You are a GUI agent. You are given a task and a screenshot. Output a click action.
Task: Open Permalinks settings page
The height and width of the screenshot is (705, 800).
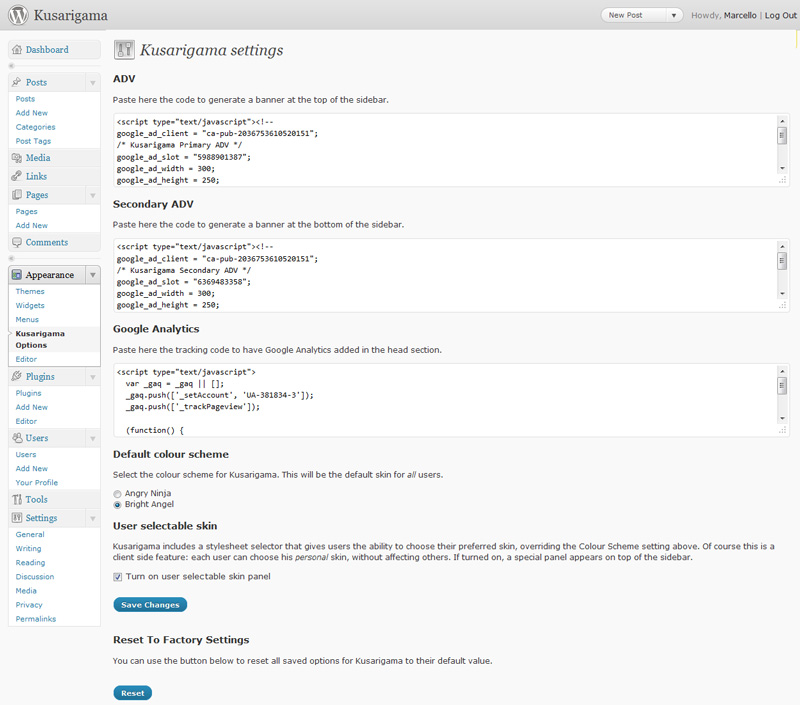(36, 619)
